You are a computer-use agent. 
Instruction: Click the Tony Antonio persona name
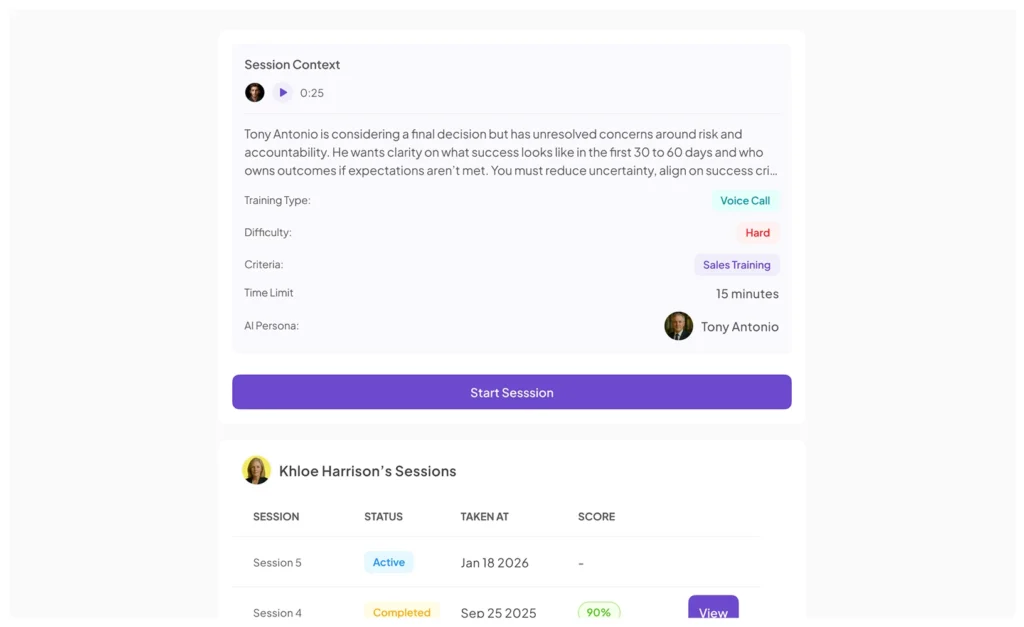click(x=739, y=327)
